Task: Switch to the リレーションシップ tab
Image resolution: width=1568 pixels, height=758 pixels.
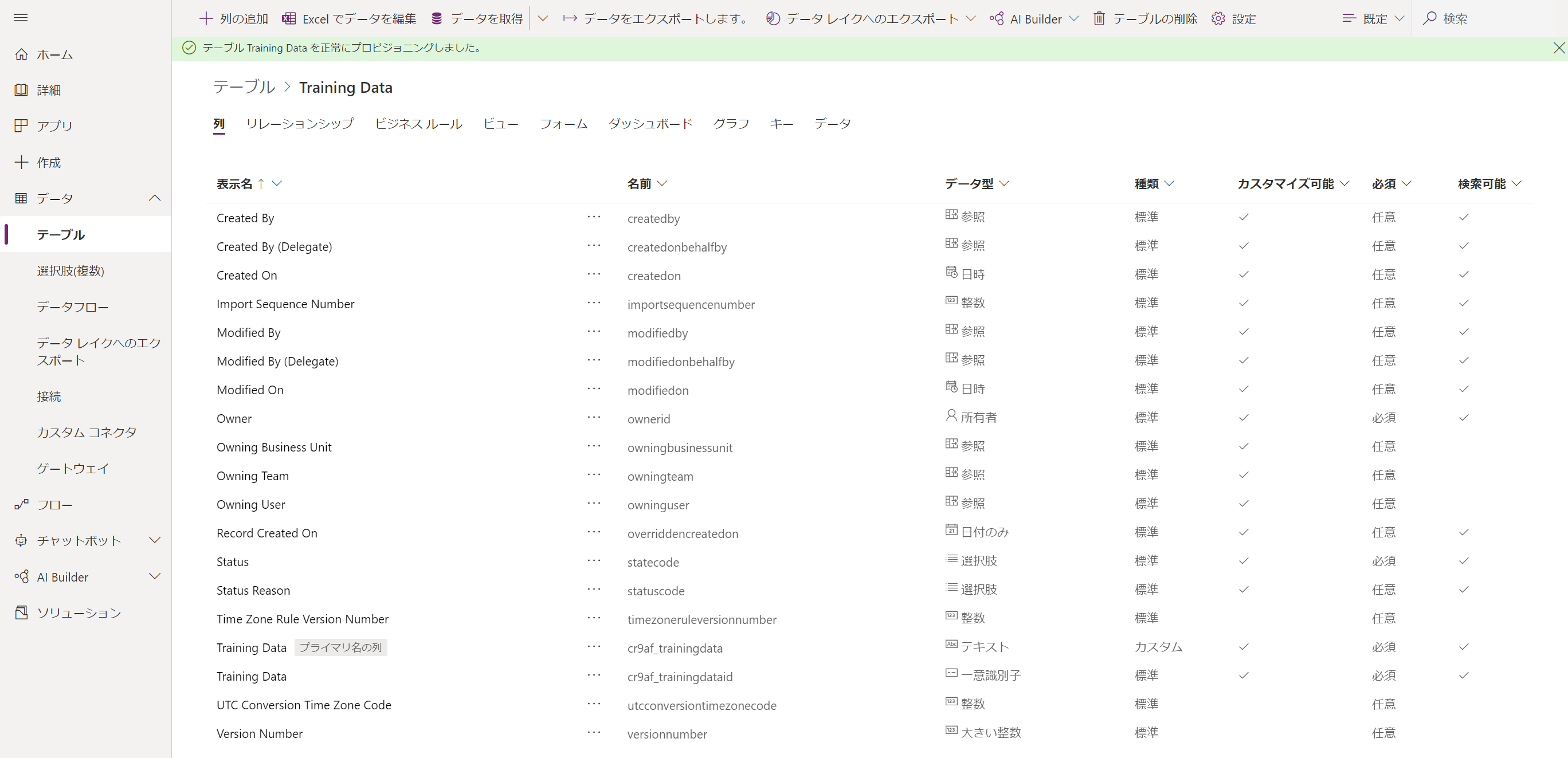Action: tap(300, 124)
